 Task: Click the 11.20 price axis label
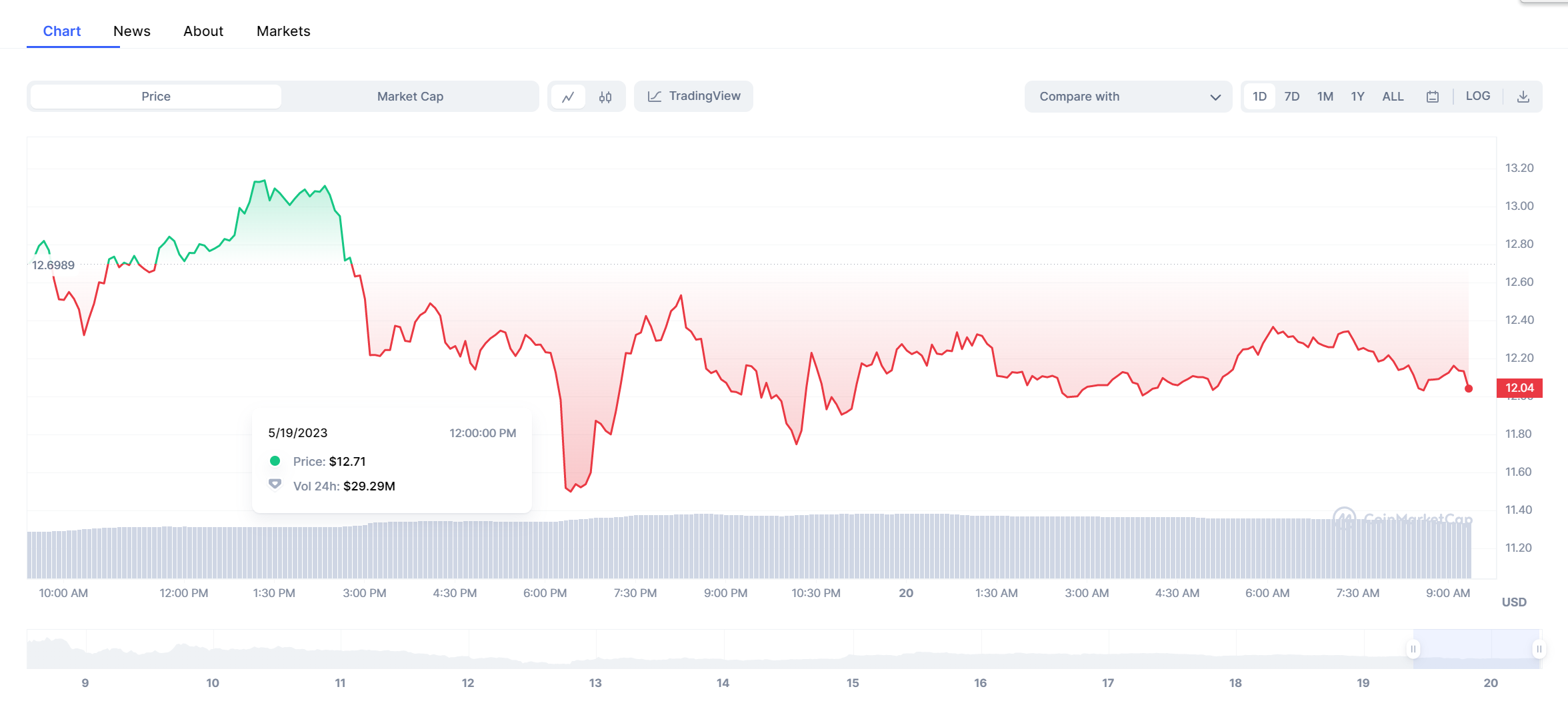coord(1519,548)
